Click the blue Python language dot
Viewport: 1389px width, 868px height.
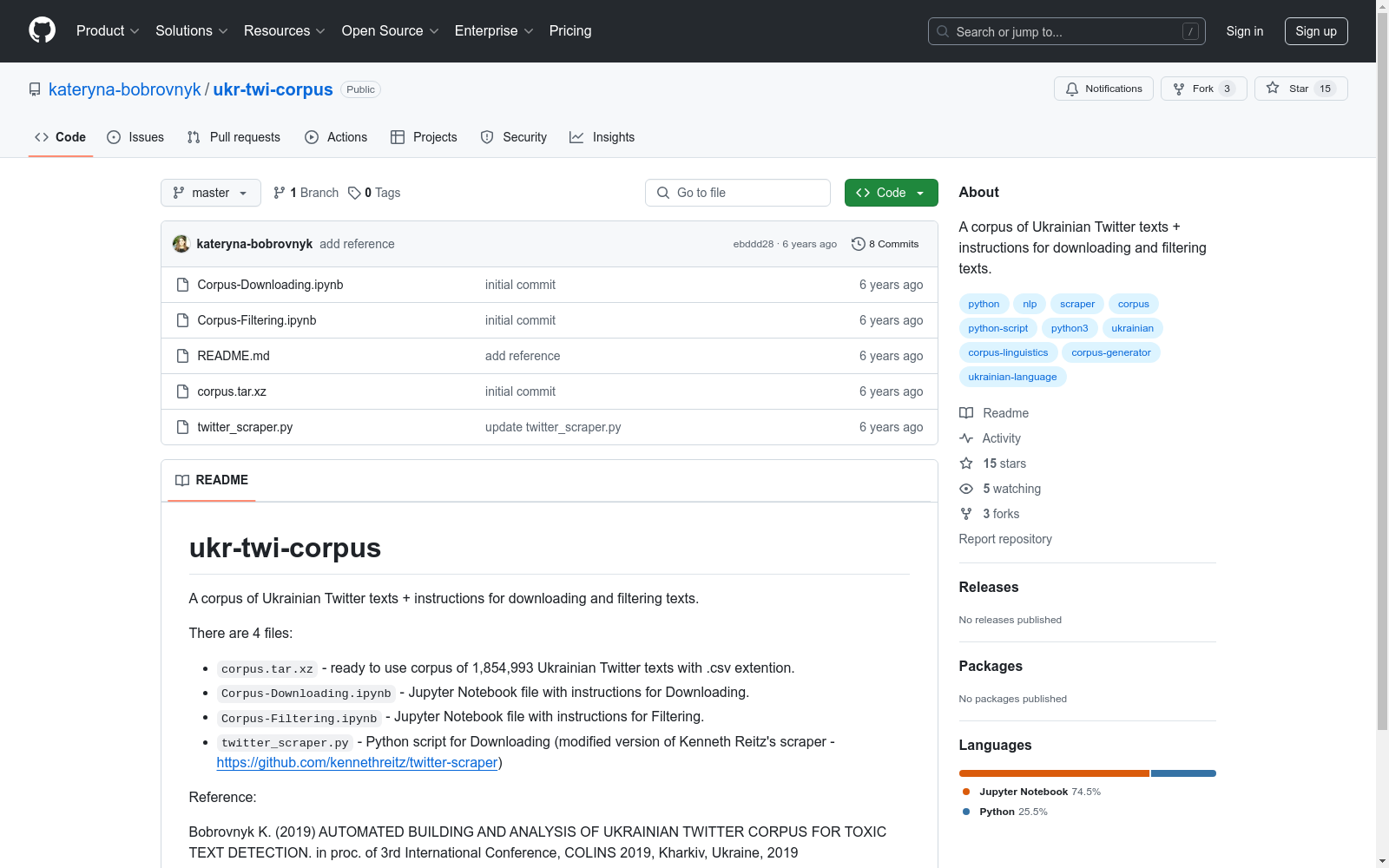click(x=966, y=812)
